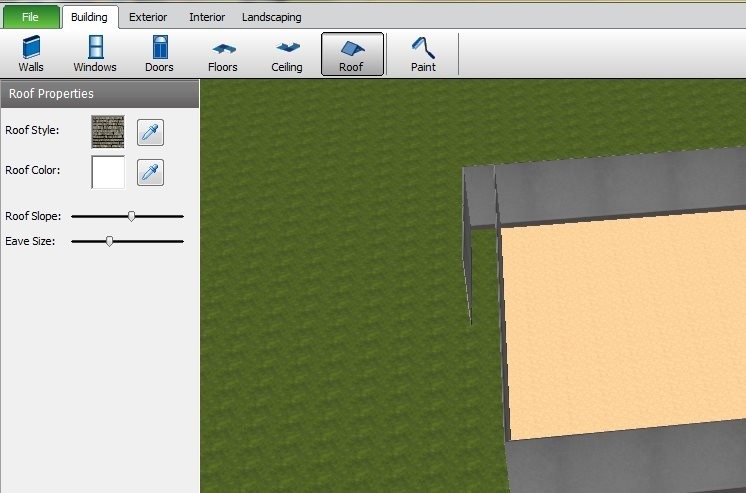Pick roof color with eyedropper
The height and width of the screenshot is (493, 746).
point(150,172)
